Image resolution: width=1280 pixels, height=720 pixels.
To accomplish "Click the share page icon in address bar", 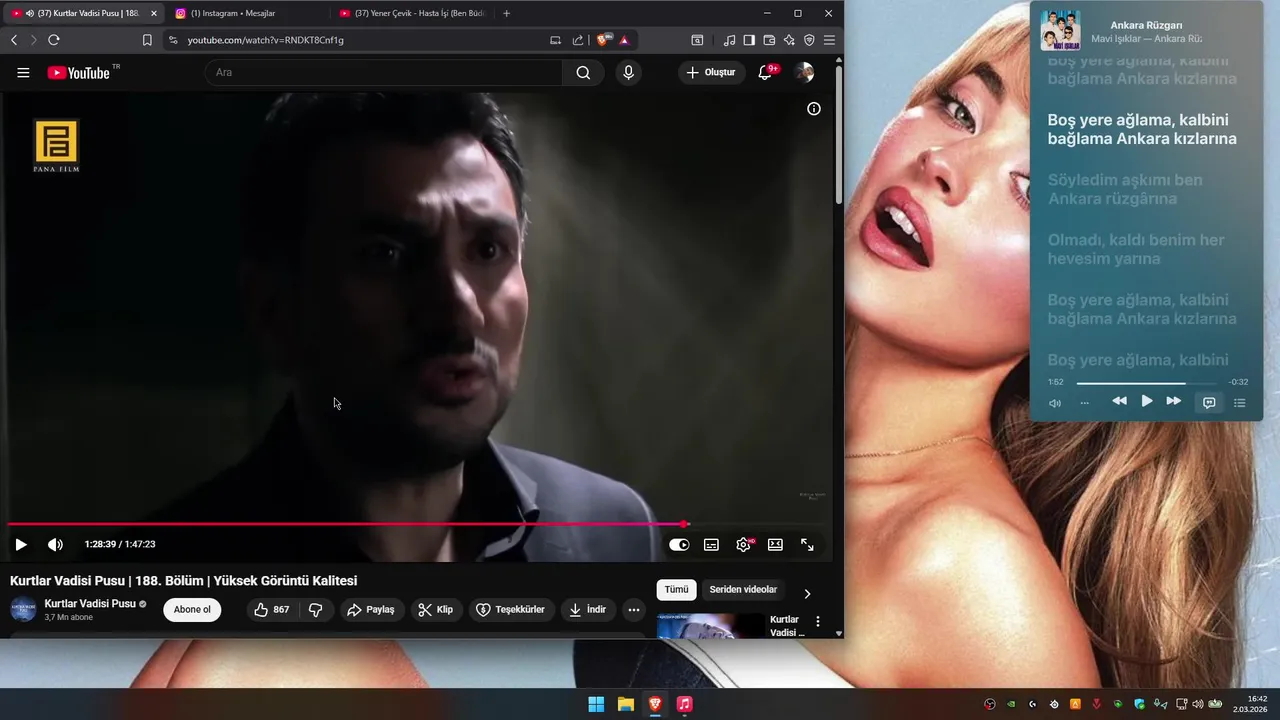I will (x=578, y=40).
